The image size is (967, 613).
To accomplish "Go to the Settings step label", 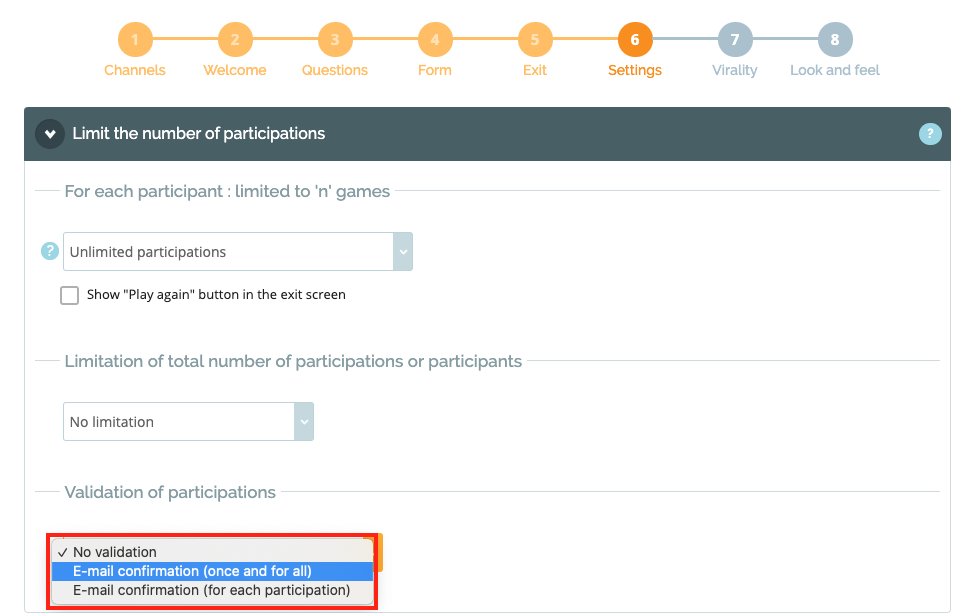I will coord(635,71).
